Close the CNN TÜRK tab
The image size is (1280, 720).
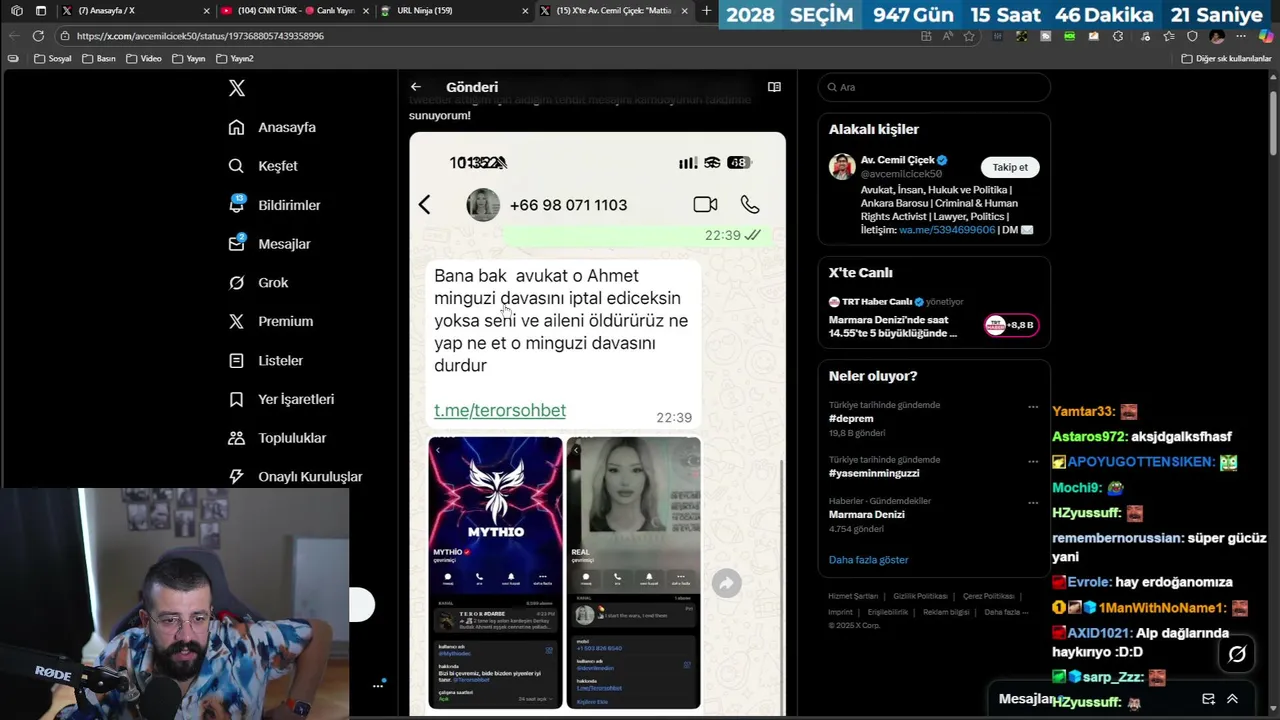[x=366, y=11]
